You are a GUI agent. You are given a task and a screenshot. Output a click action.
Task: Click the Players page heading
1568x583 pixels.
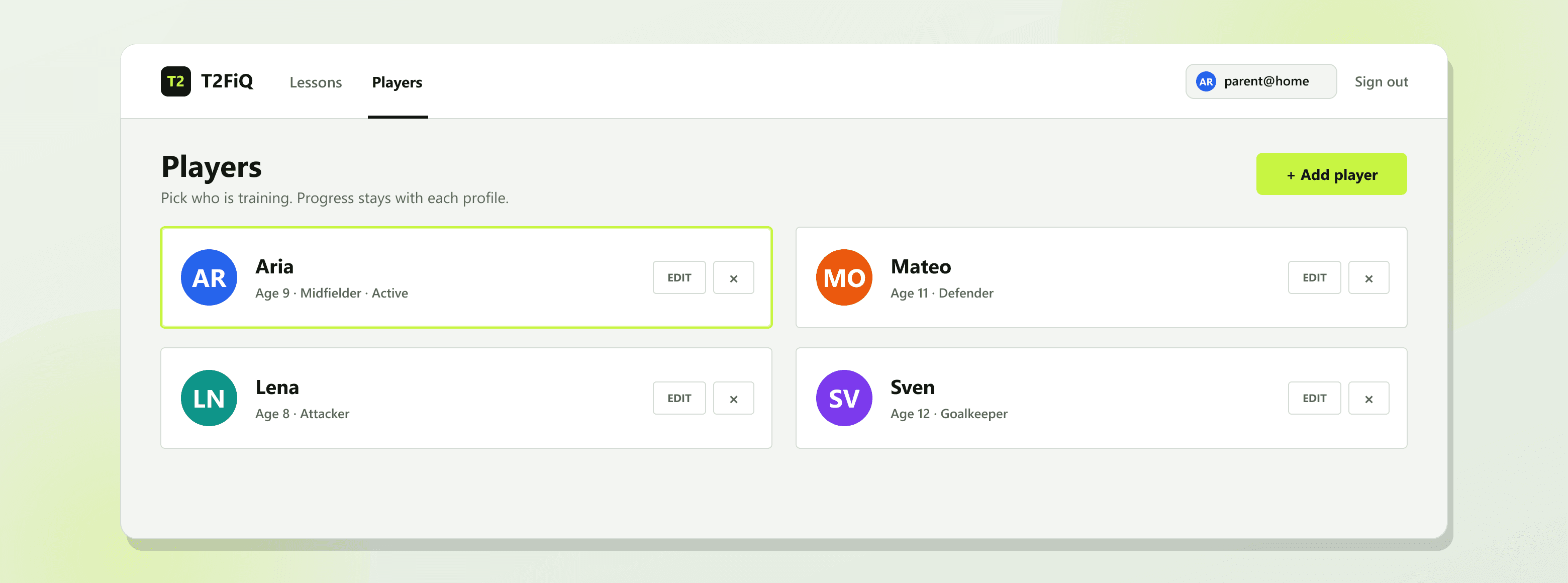tap(211, 167)
